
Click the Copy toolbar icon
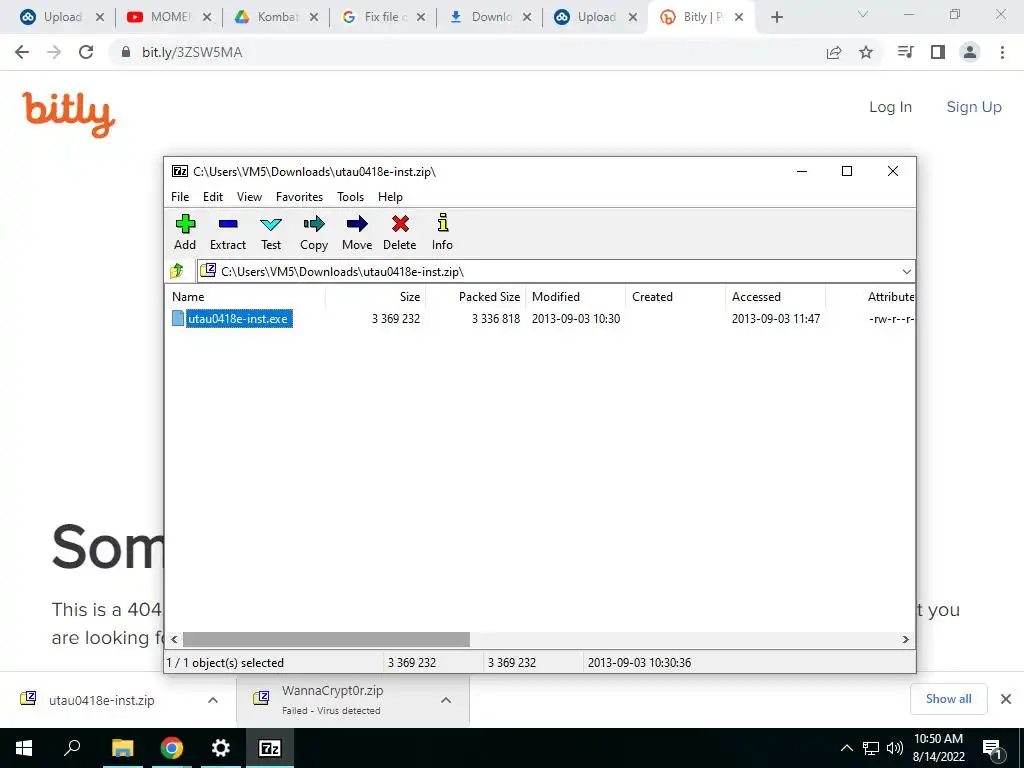[314, 232]
